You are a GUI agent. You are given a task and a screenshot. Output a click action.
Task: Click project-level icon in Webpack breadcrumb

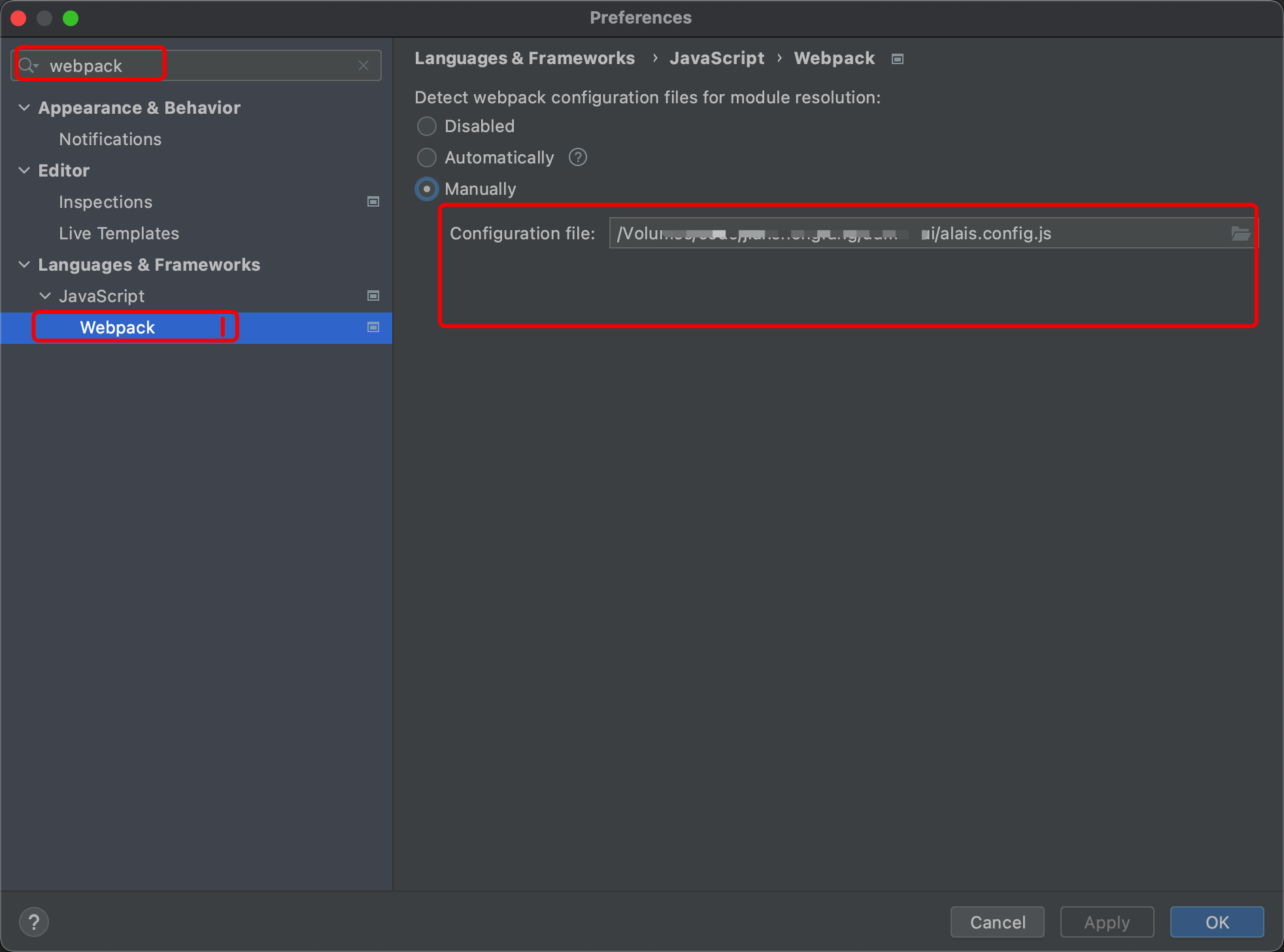point(898,59)
